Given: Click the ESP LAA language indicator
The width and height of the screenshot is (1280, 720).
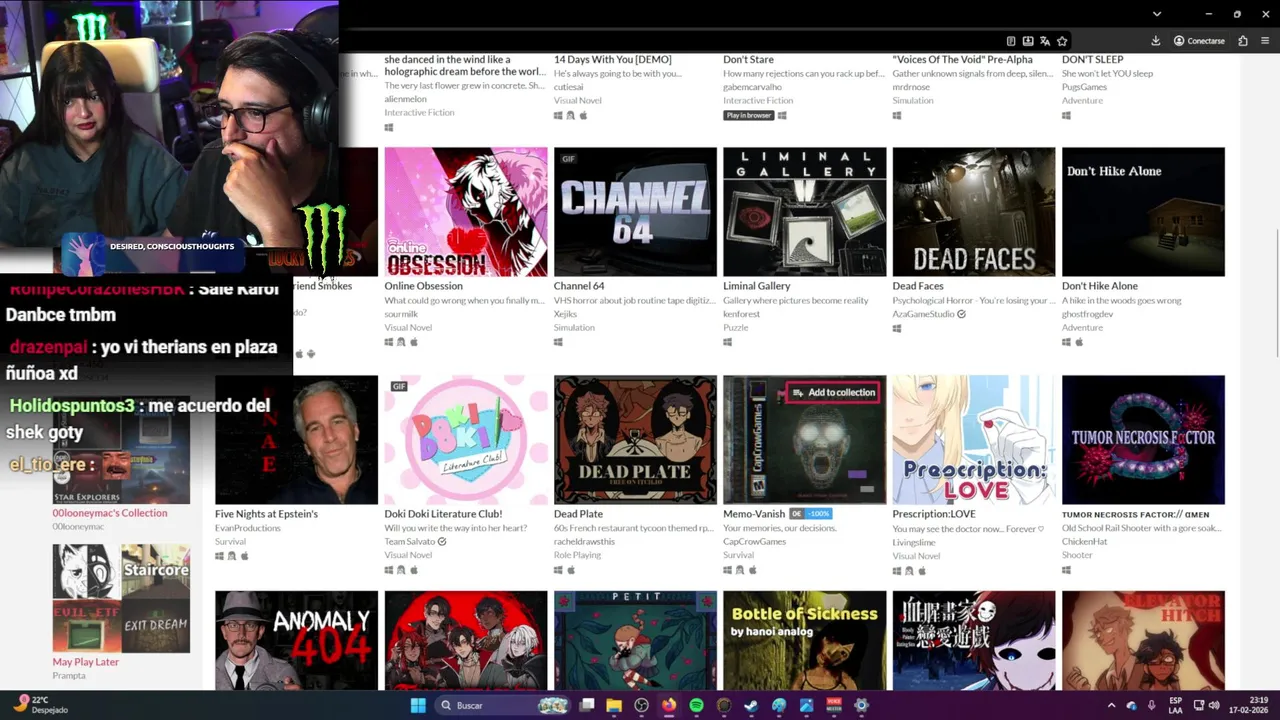Looking at the screenshot, I should 1176,705.
